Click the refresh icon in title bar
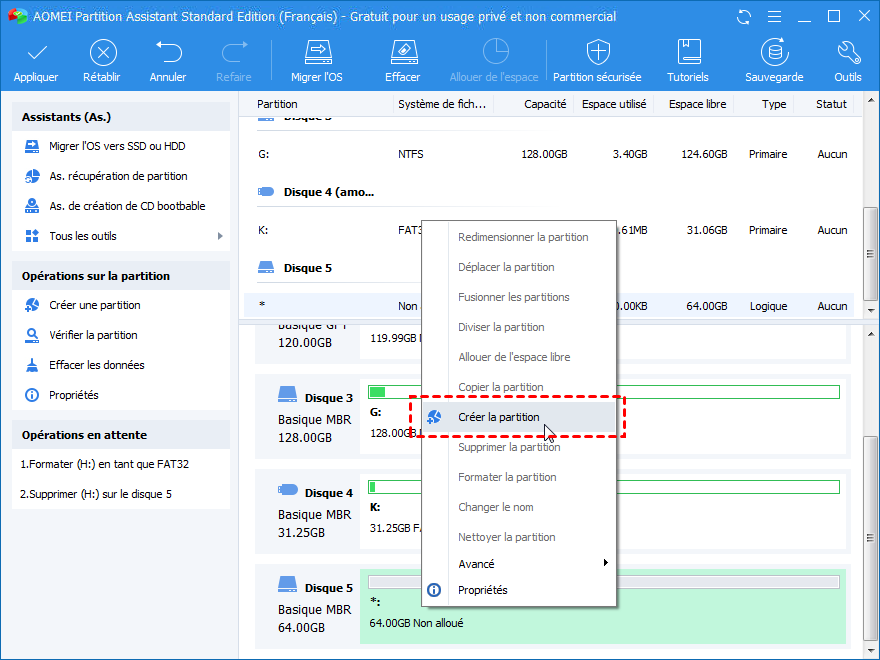Screen dimensions: 880x660 pos(742,17)
